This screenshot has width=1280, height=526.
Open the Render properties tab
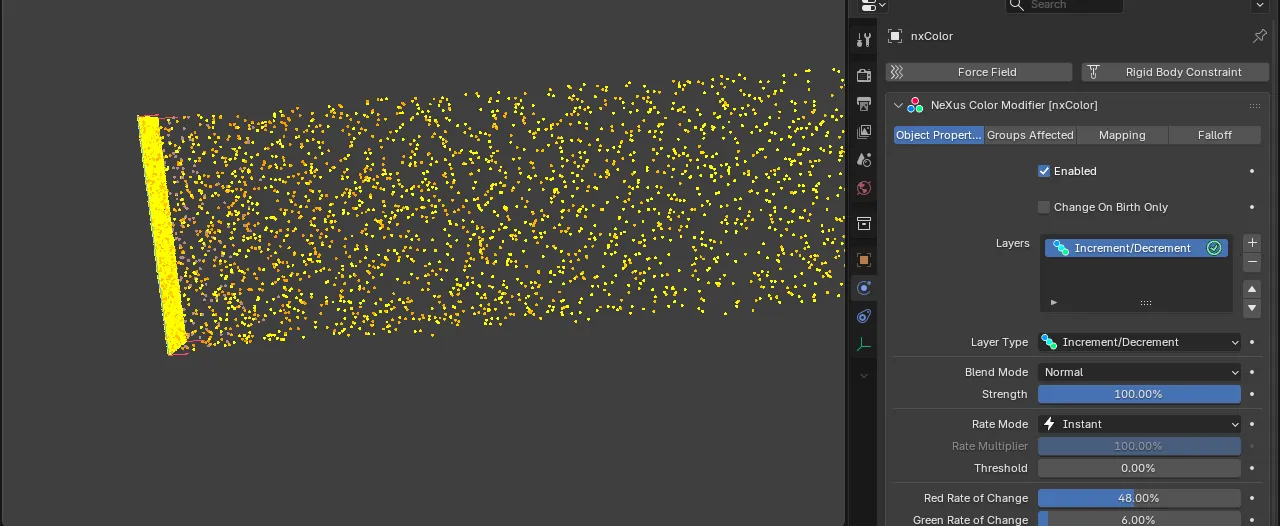pos(864,76)
